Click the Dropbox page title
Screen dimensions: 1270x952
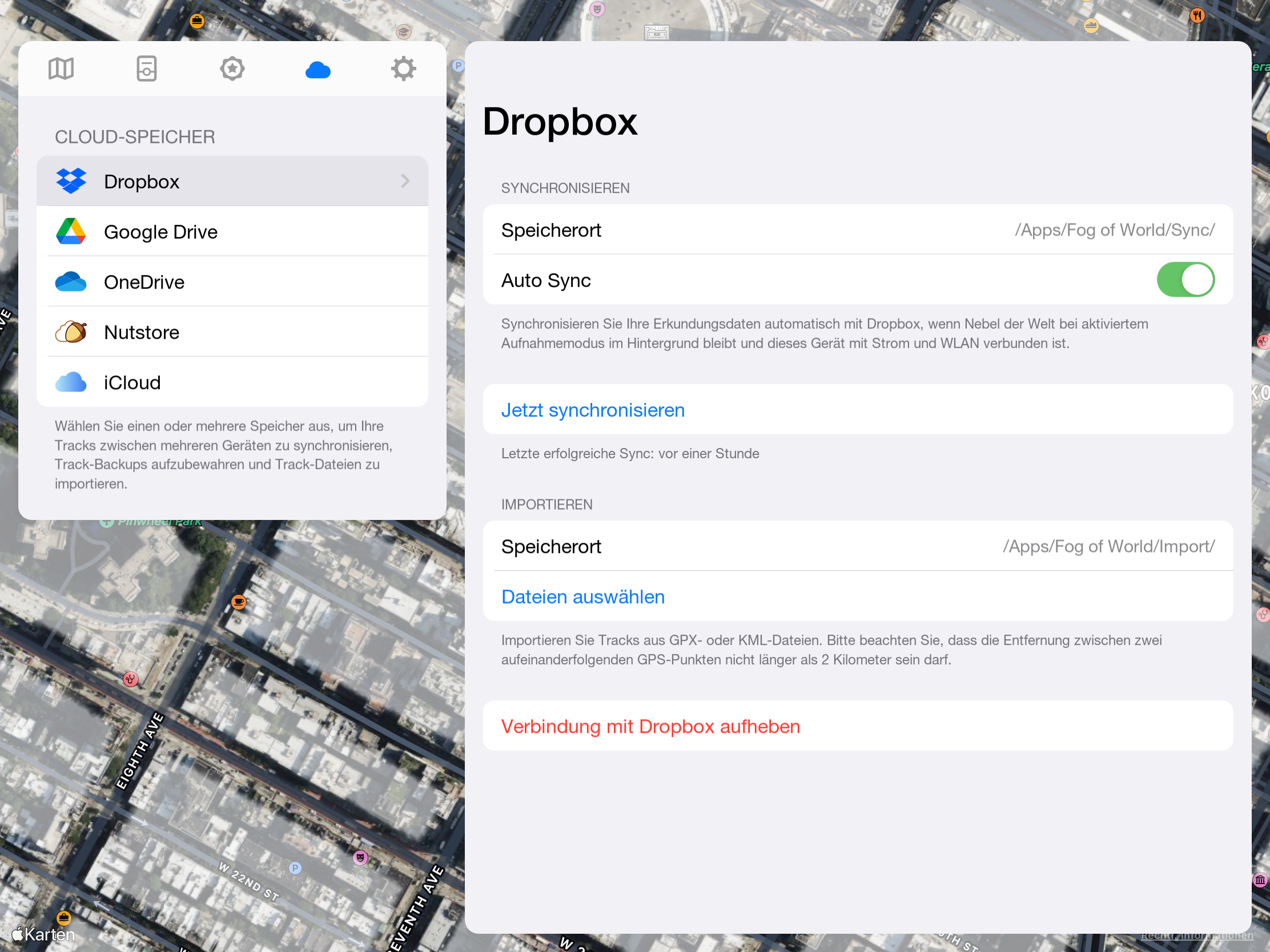point(560,122)
